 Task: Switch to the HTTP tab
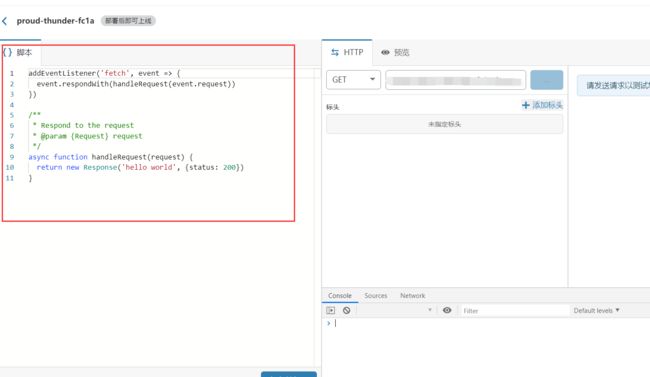(x=347, y=52)
